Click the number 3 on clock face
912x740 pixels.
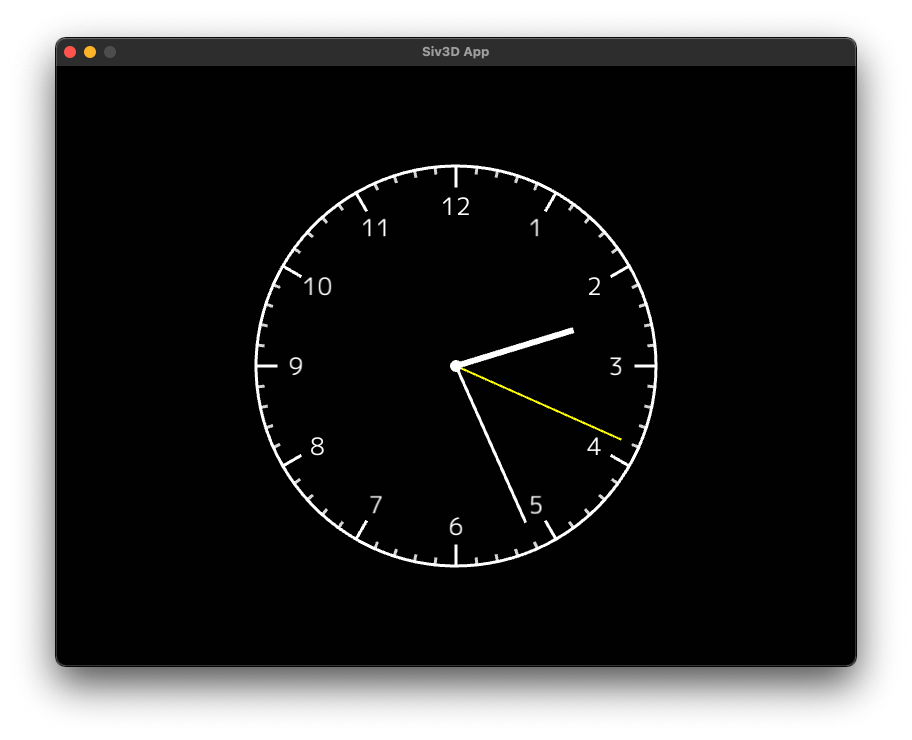[x=615, y=367]
